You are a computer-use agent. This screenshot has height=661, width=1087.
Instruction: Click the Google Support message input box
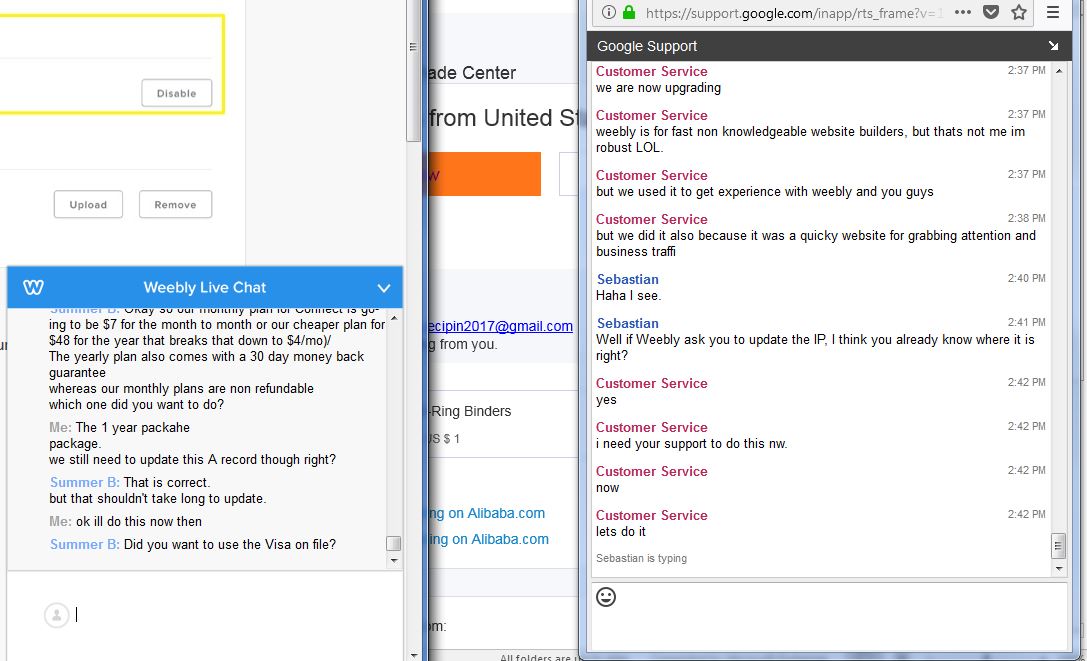(828, 617)
